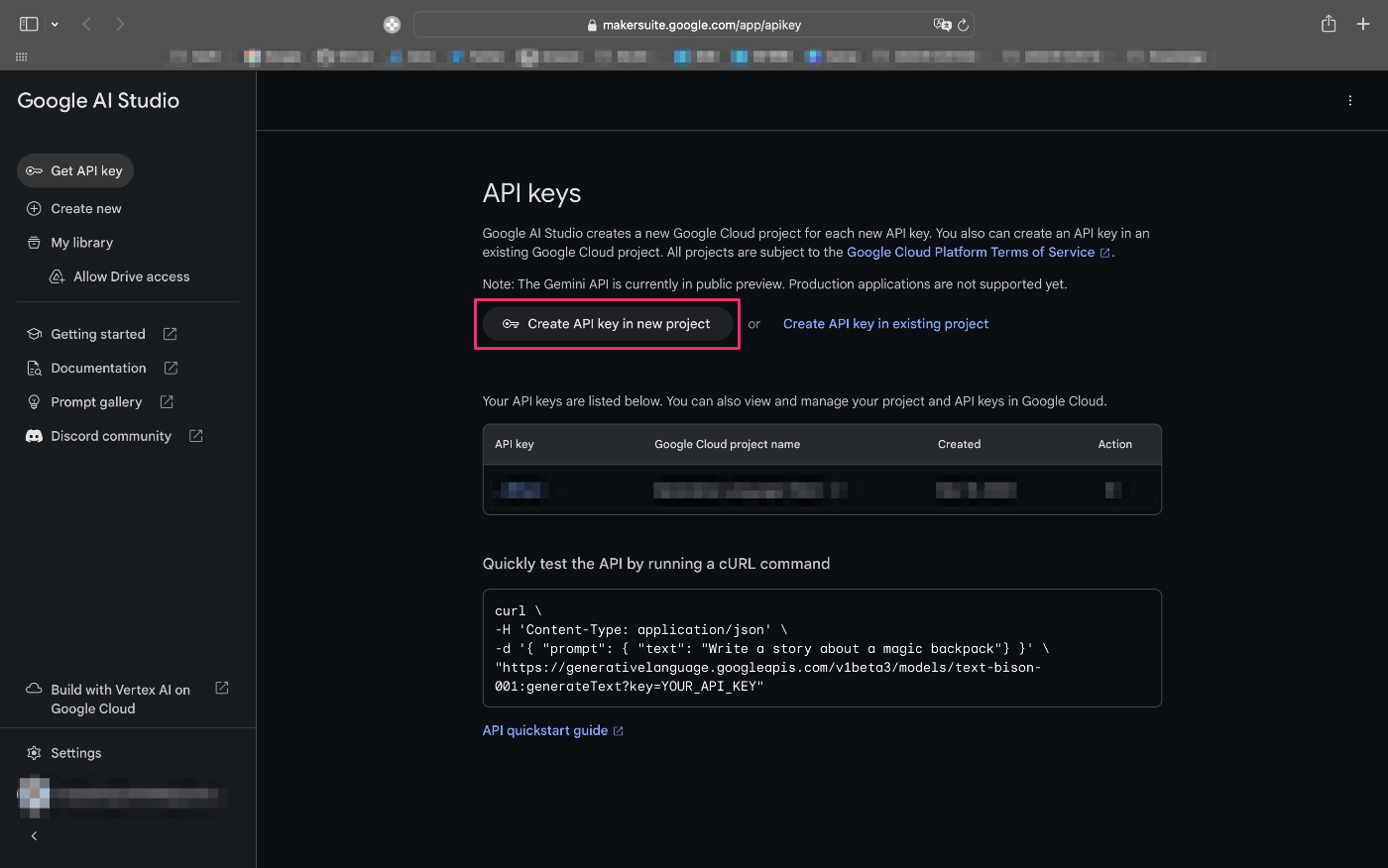Screen dimensions: 1388x868
Task: Click external link icon next to Getting started
Action: coord(170,334)
